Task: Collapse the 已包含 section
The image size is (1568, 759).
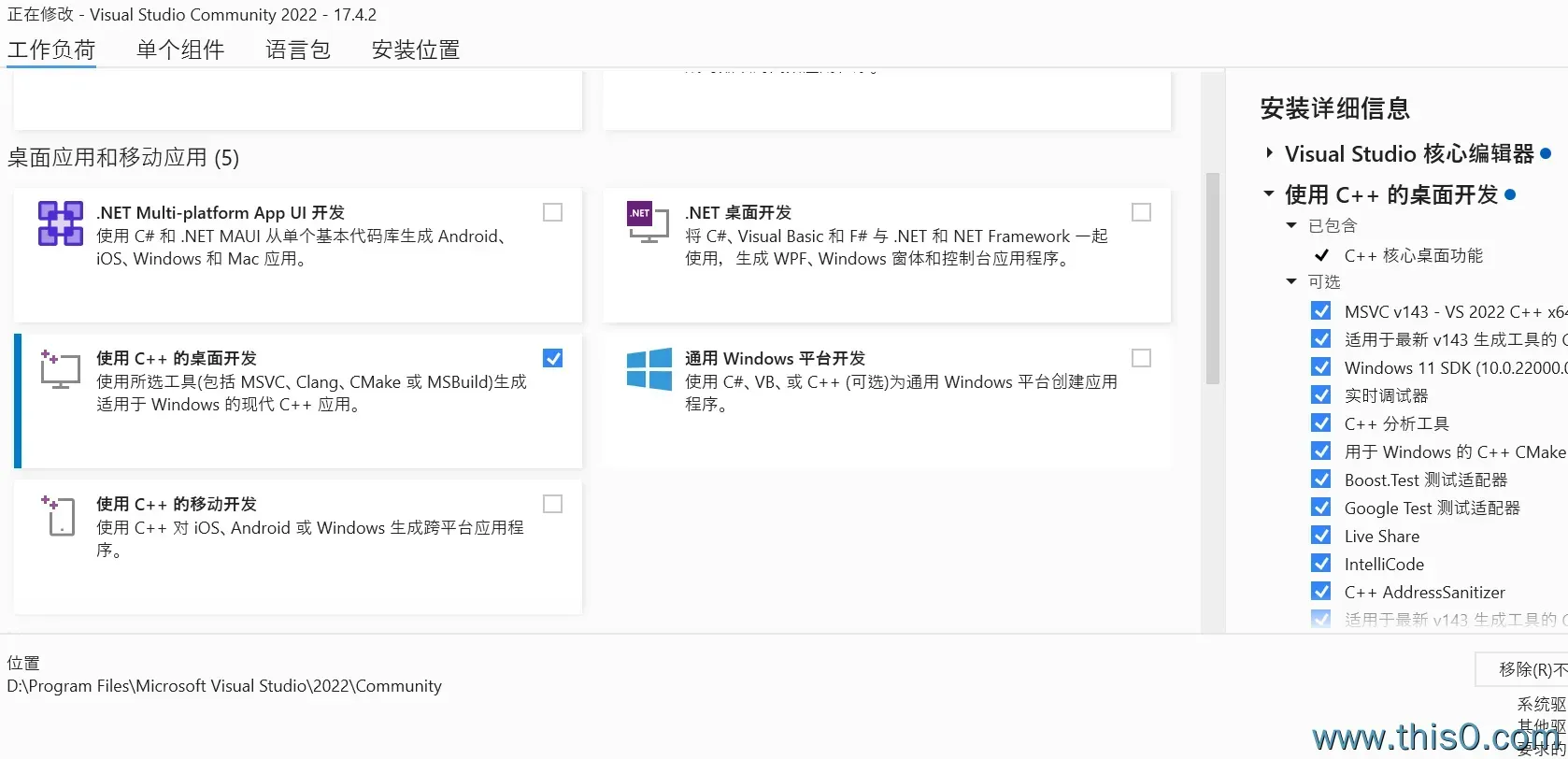Action: click(x=1291, y=225)
